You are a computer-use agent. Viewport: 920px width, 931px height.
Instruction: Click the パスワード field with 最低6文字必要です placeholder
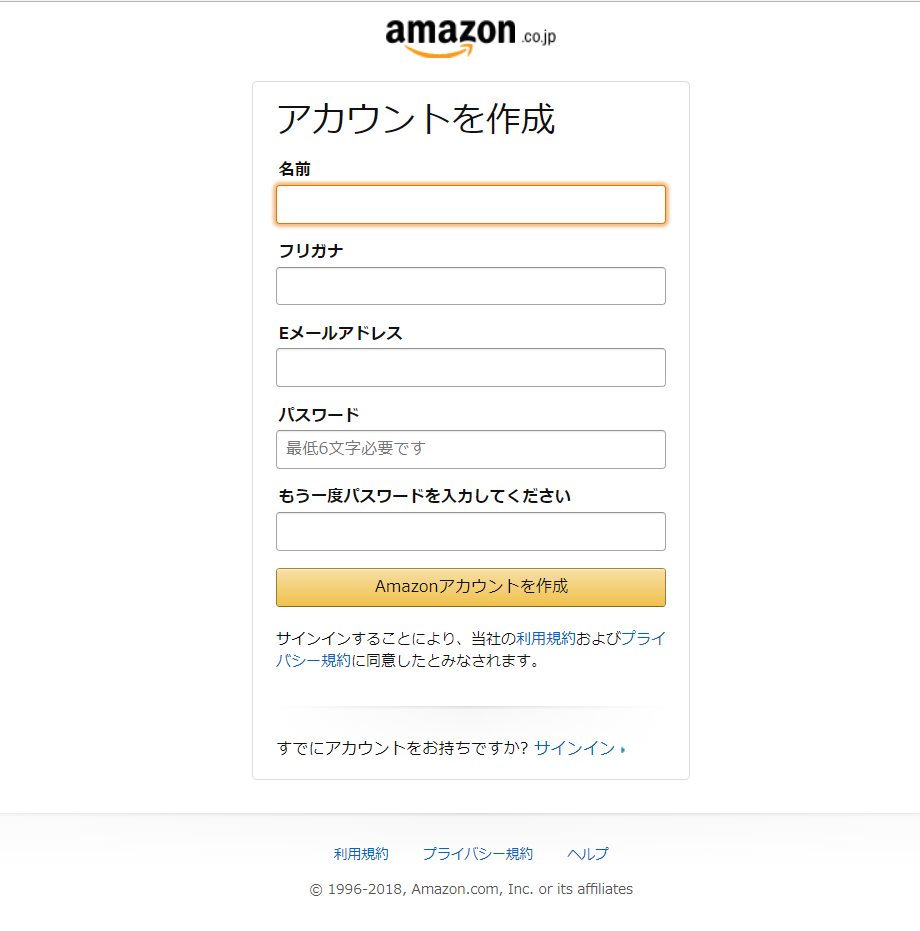click(470, 449)
